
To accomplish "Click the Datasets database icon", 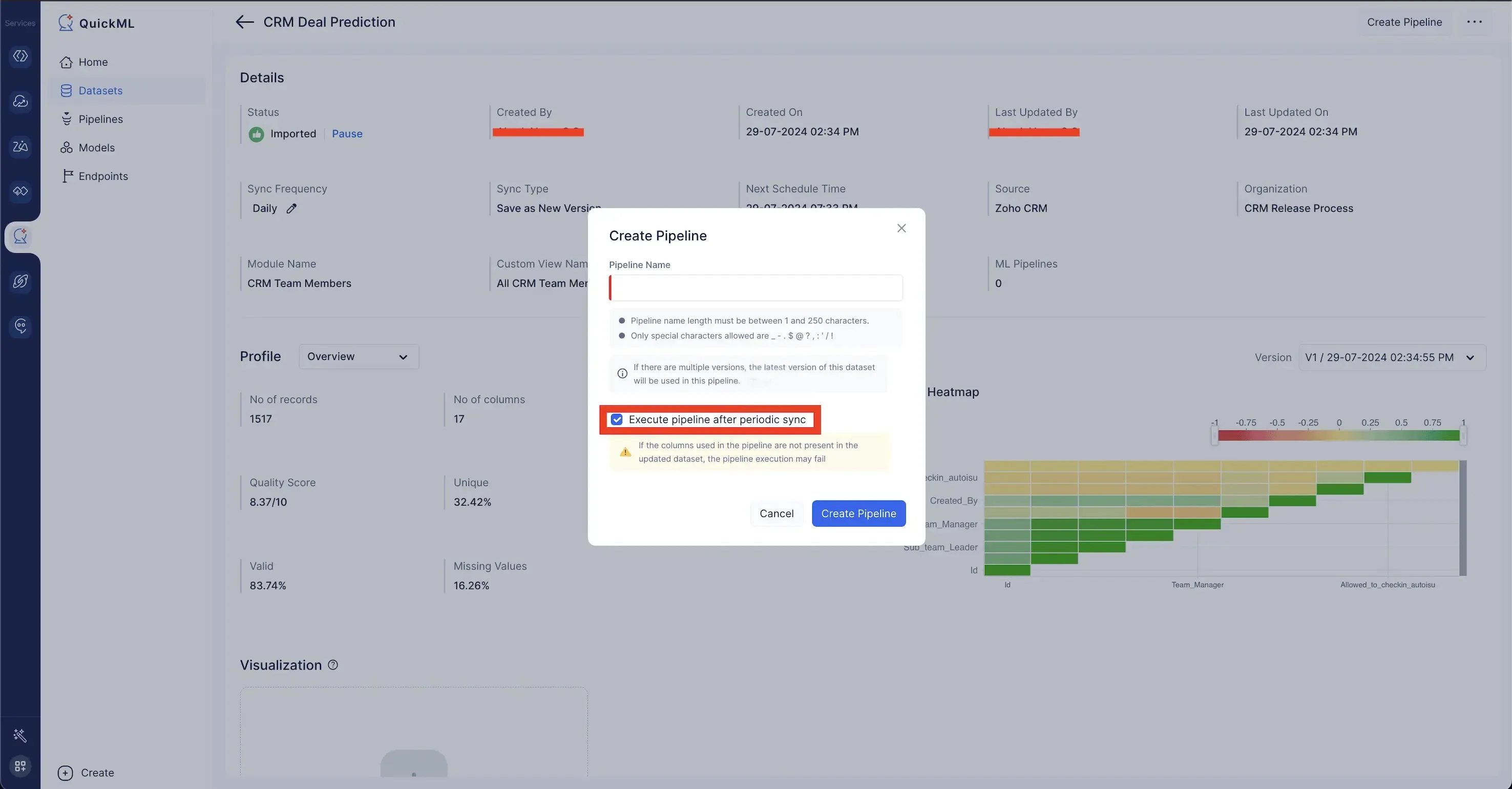I will tap(66, 90).
